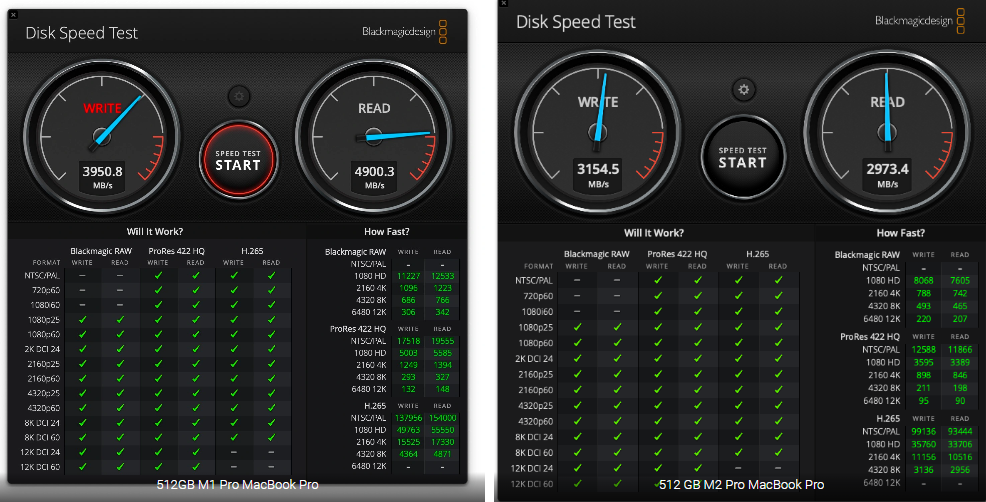Click H.265 NTSC/PAL write value 137956
This screenshot has height=502, width=986.
point(408,418)
